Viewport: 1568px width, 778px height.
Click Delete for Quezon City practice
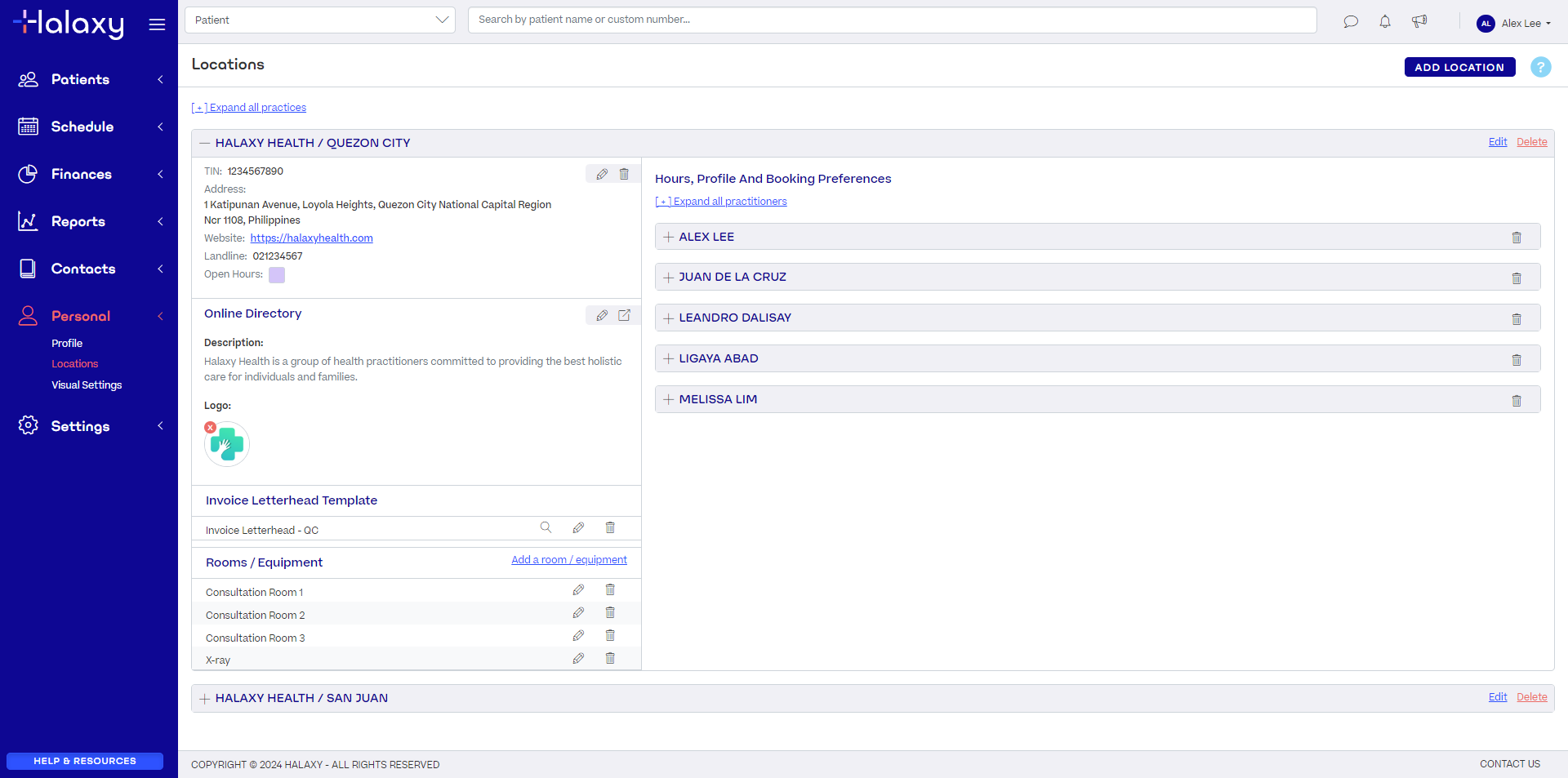(x=1532, y=142)
